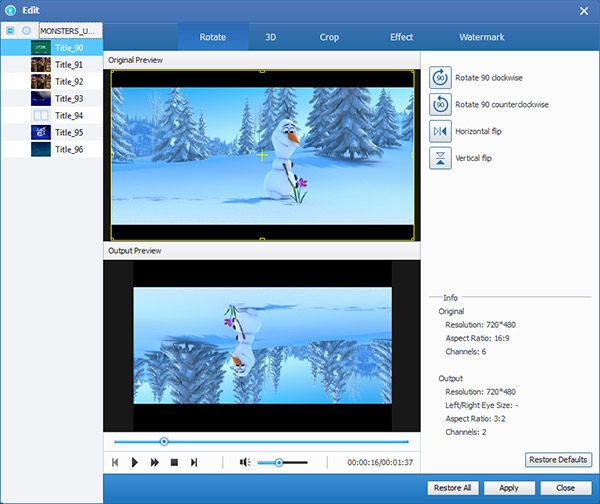Image resolution: width=600 pixels, height=504 pixels.
Task: Click the Rotate 90 clockwise icon
Action: pyautogui.click(x=440, y=77)
